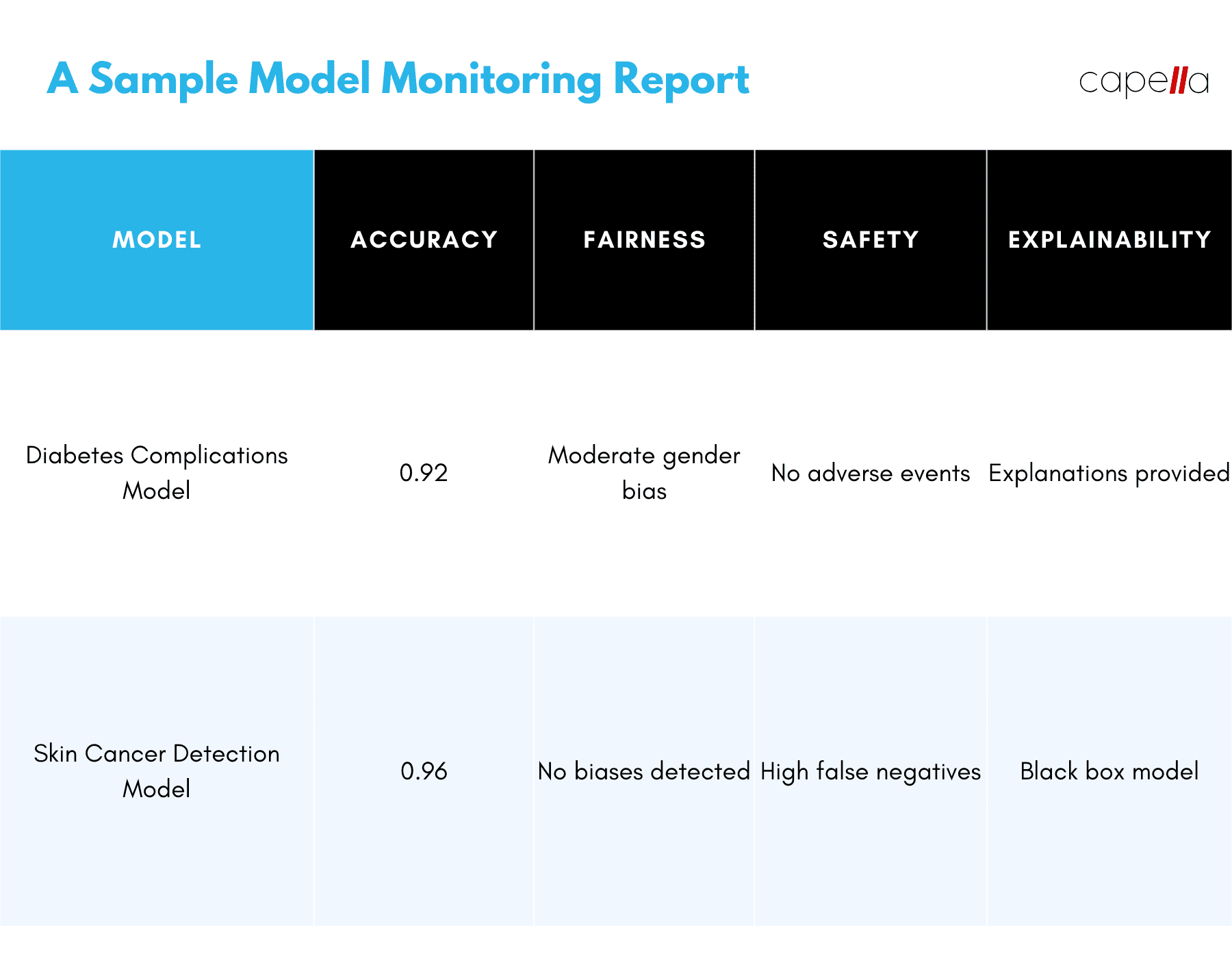This screenshot has height=958, width=1232.
Task: Select the EXPLAINABILITY column header
Action: [1109, 239]
